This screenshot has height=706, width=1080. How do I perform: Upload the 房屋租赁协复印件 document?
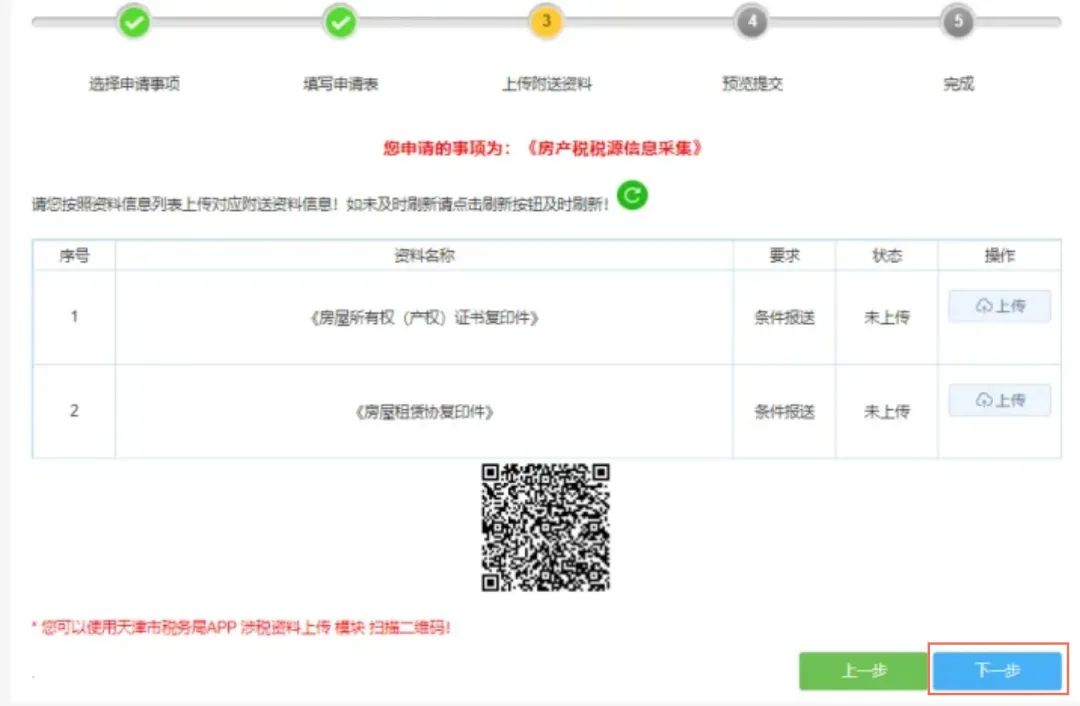click(x=1000, y=400)
